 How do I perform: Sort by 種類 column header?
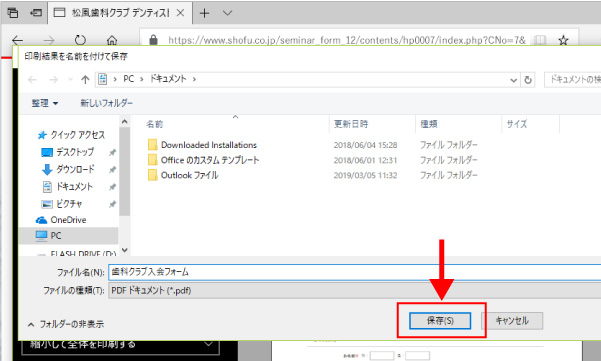(429, 124)
